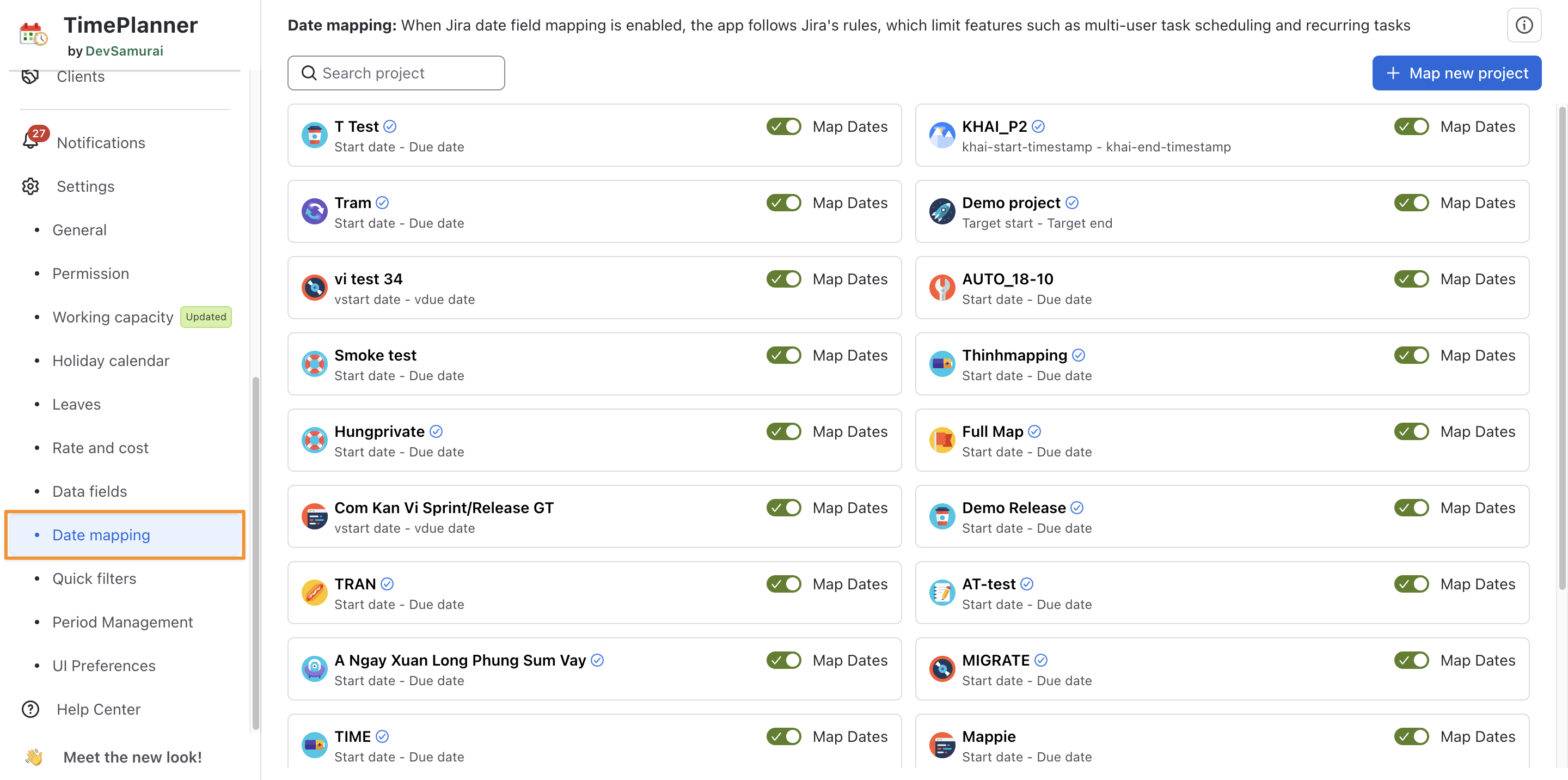Viewport: 1568px width, 780px height.
Task: Go to Rate and cost settings
Action: pyautogui.click(x=100, y=448)
